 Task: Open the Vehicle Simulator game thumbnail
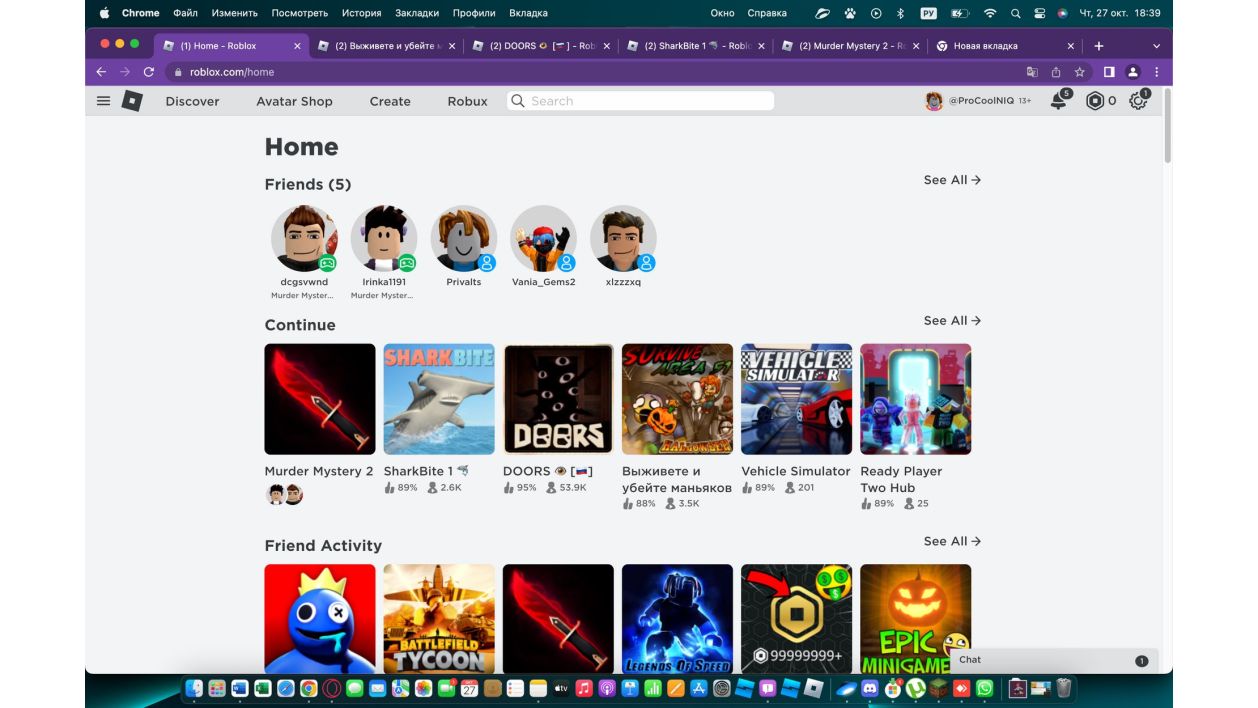point(797,399)
